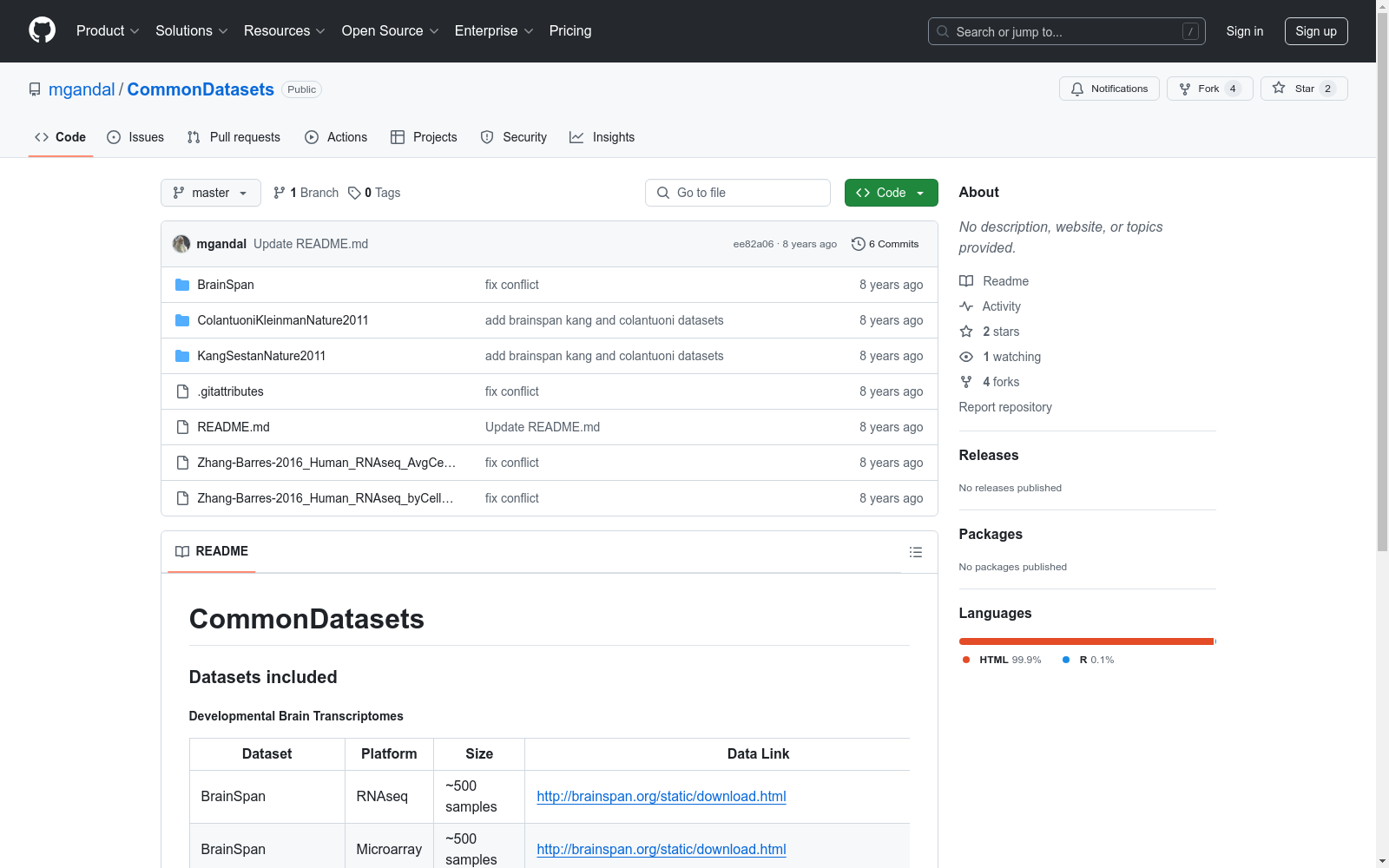Switch to the Actions tab
1389x868 pixels.
tap(336, 137)
